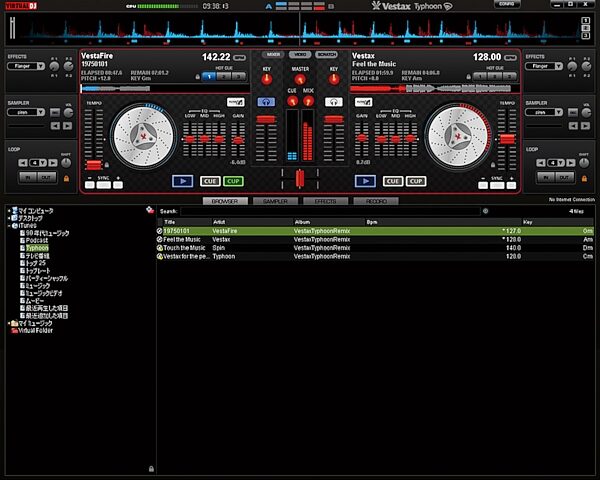600x480 pixels.
Task: Click right deck CUE button
Action: (x=393, y=181)
